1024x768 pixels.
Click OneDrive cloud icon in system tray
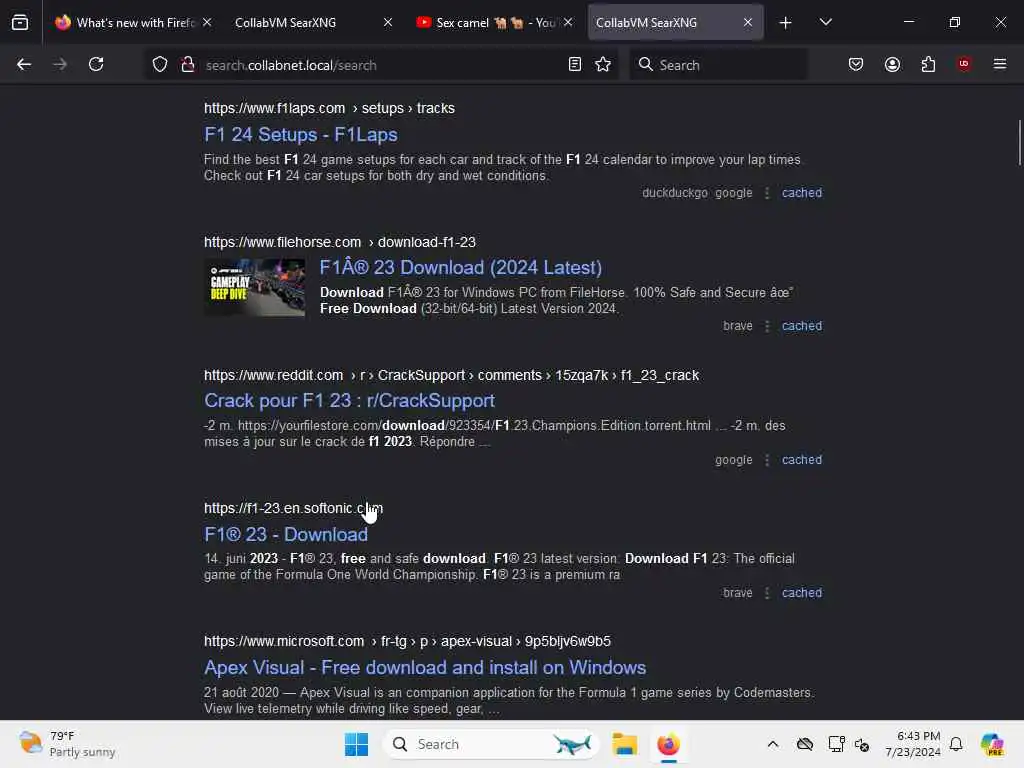pos(805,744)
